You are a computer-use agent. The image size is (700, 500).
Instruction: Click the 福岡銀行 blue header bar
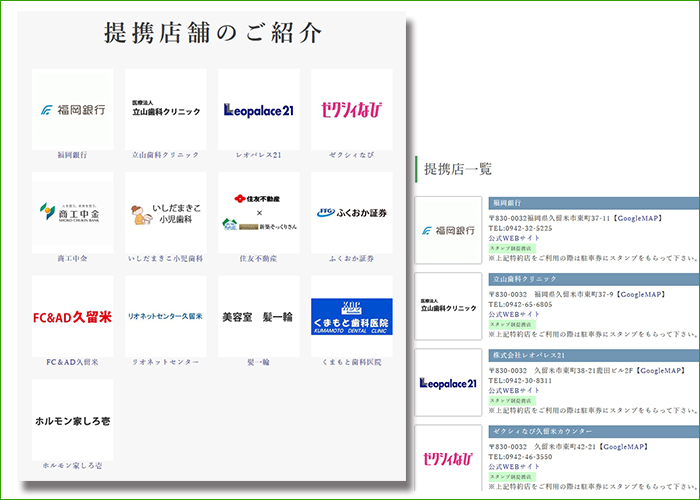click(x=594, y=203)
